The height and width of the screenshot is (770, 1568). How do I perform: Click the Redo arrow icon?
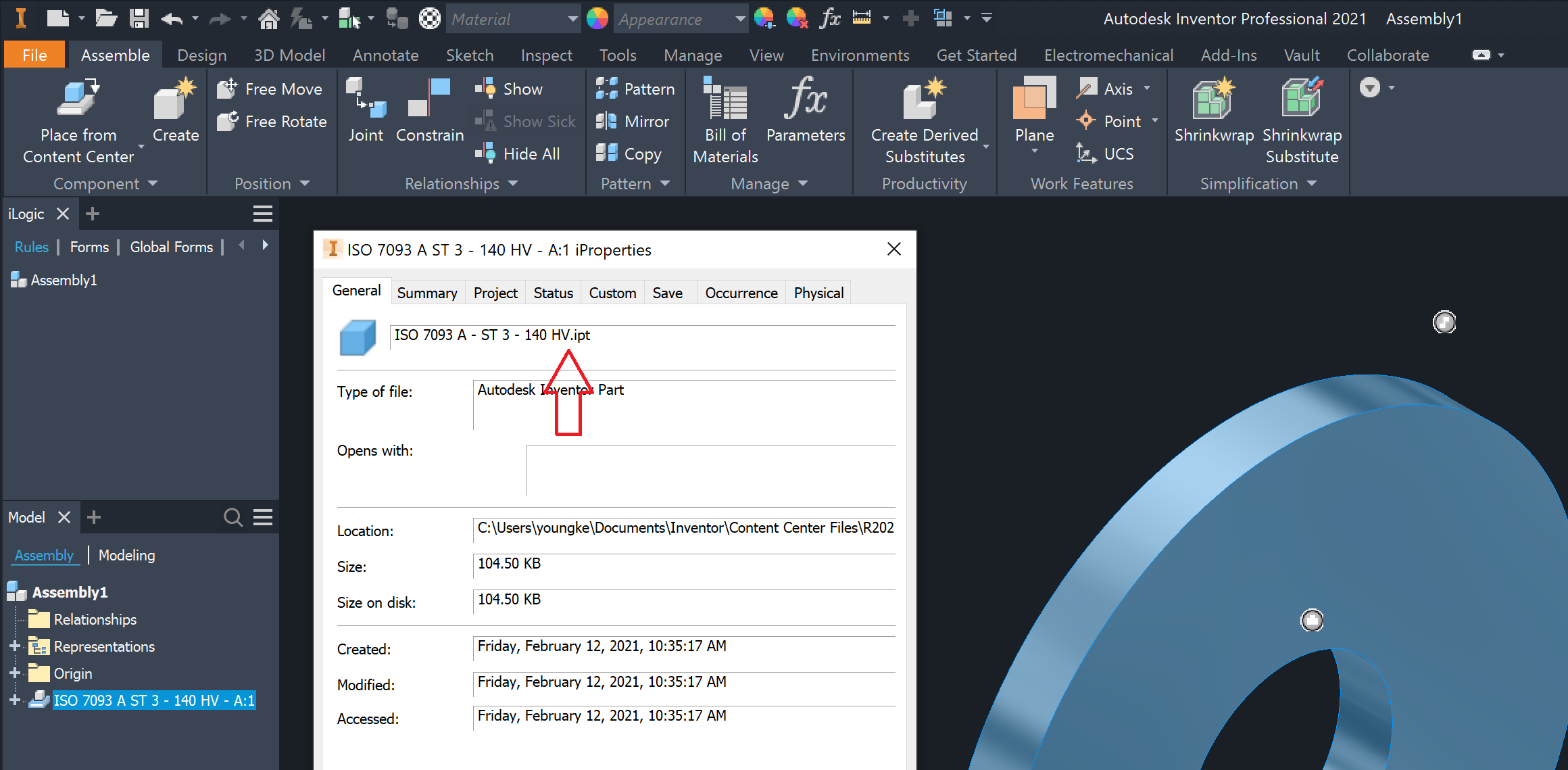220,19
